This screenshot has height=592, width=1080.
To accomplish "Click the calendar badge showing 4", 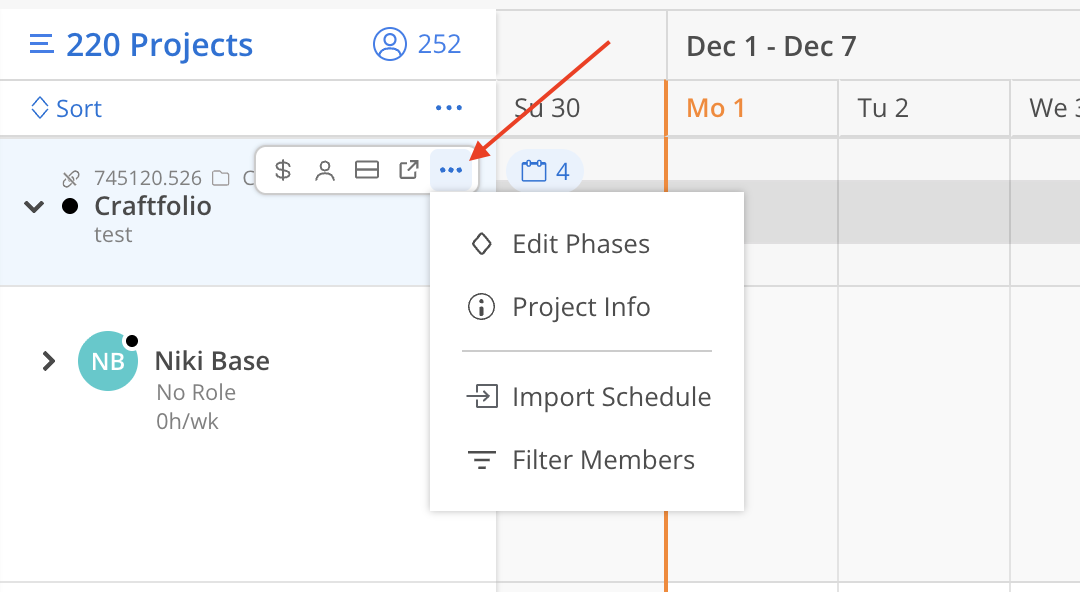I will (545, 171).
